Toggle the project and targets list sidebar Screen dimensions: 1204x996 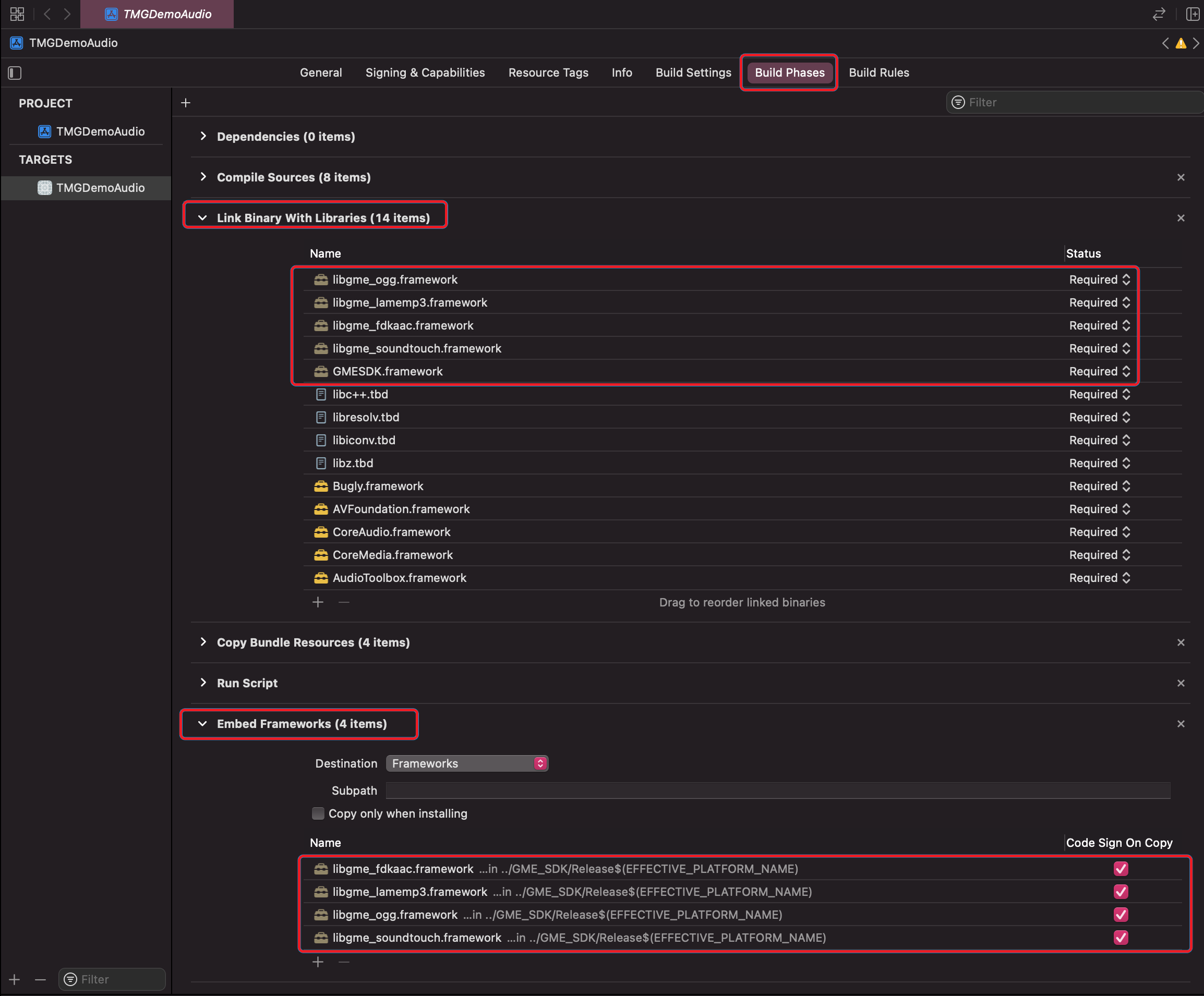tap(15, 73)
